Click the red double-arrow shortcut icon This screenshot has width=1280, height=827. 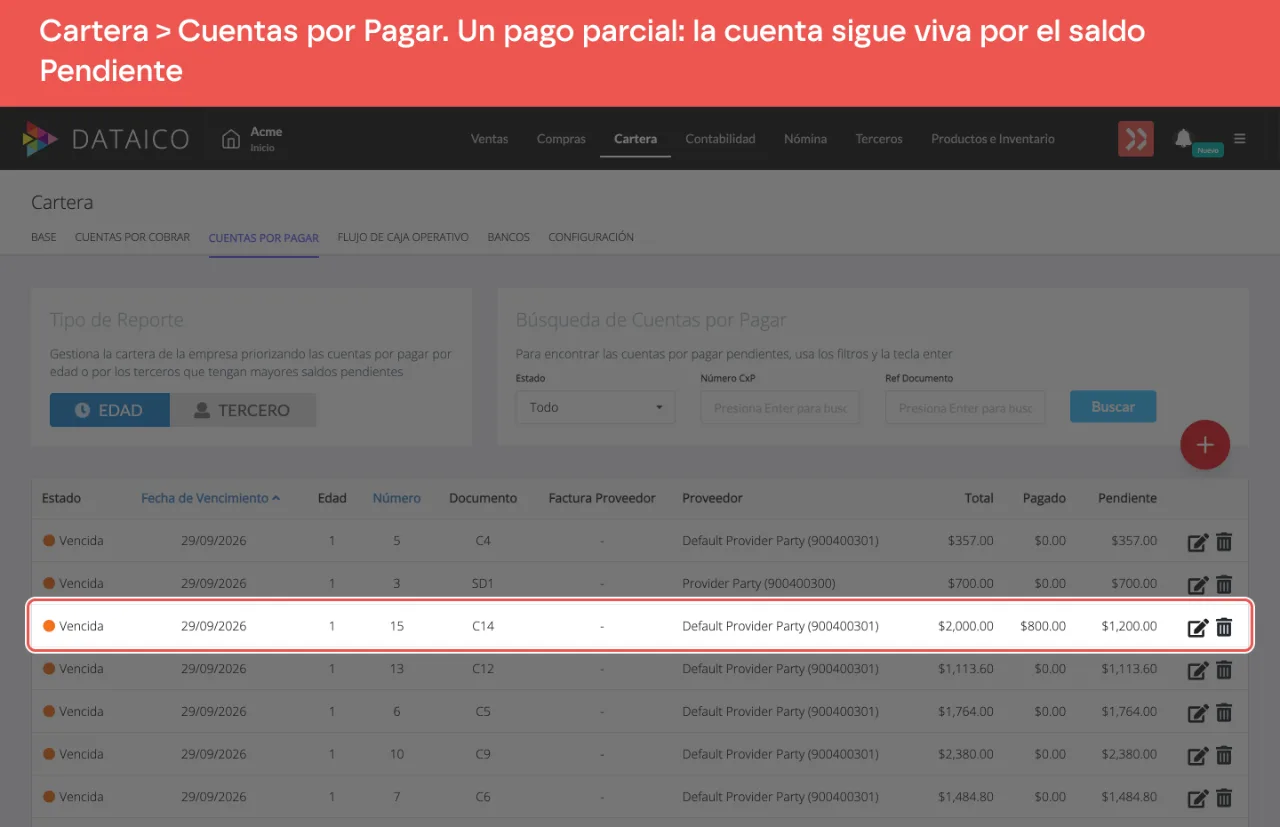pos(1136,139)
